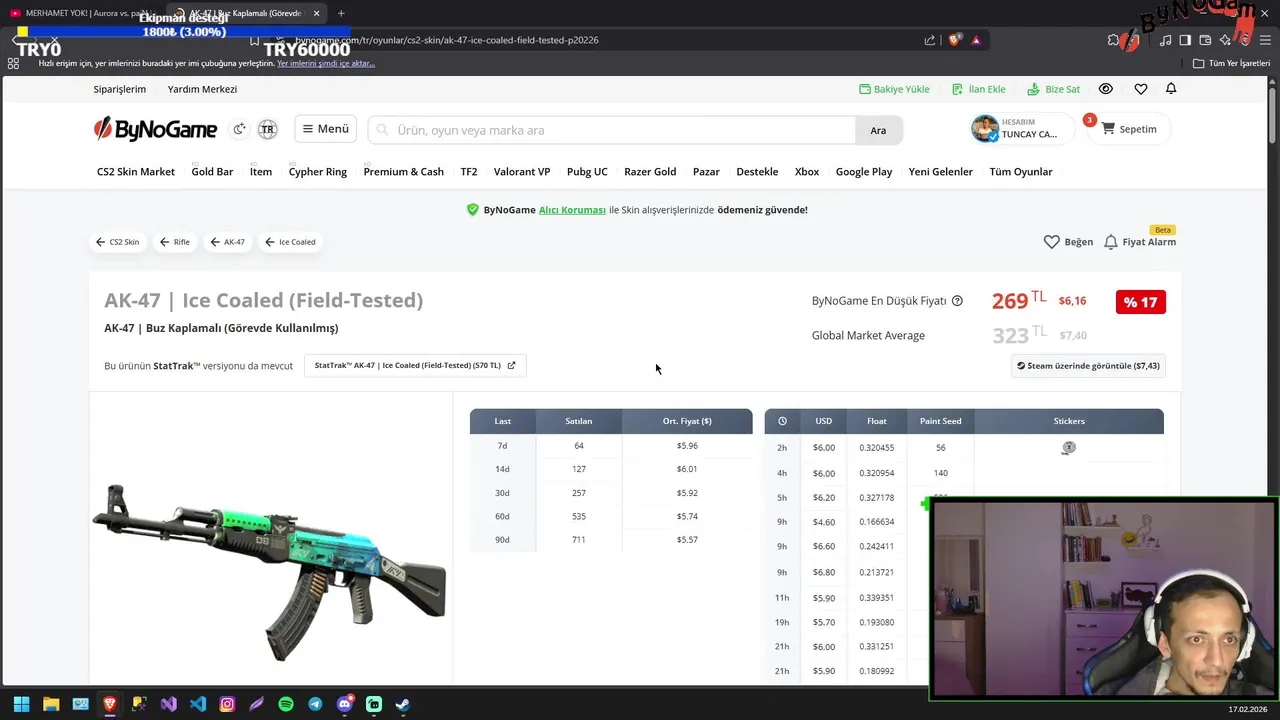The width and height of the screenshot is (1280, 720).
Task: Open File Explorer from taskbar
Action: coord(51,704)
